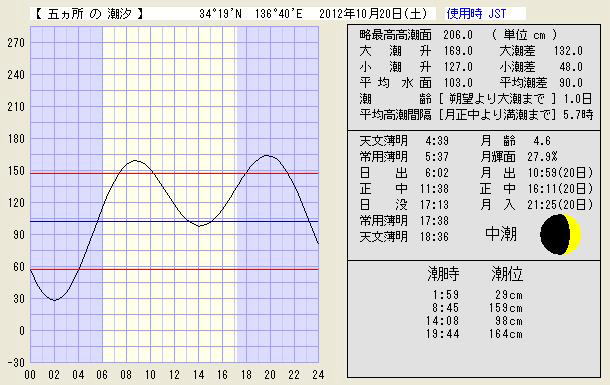Select evening 天文薄明 time 18:36
Image resolution: width=610 pixels, height=385 pixels.
[434, 237]
